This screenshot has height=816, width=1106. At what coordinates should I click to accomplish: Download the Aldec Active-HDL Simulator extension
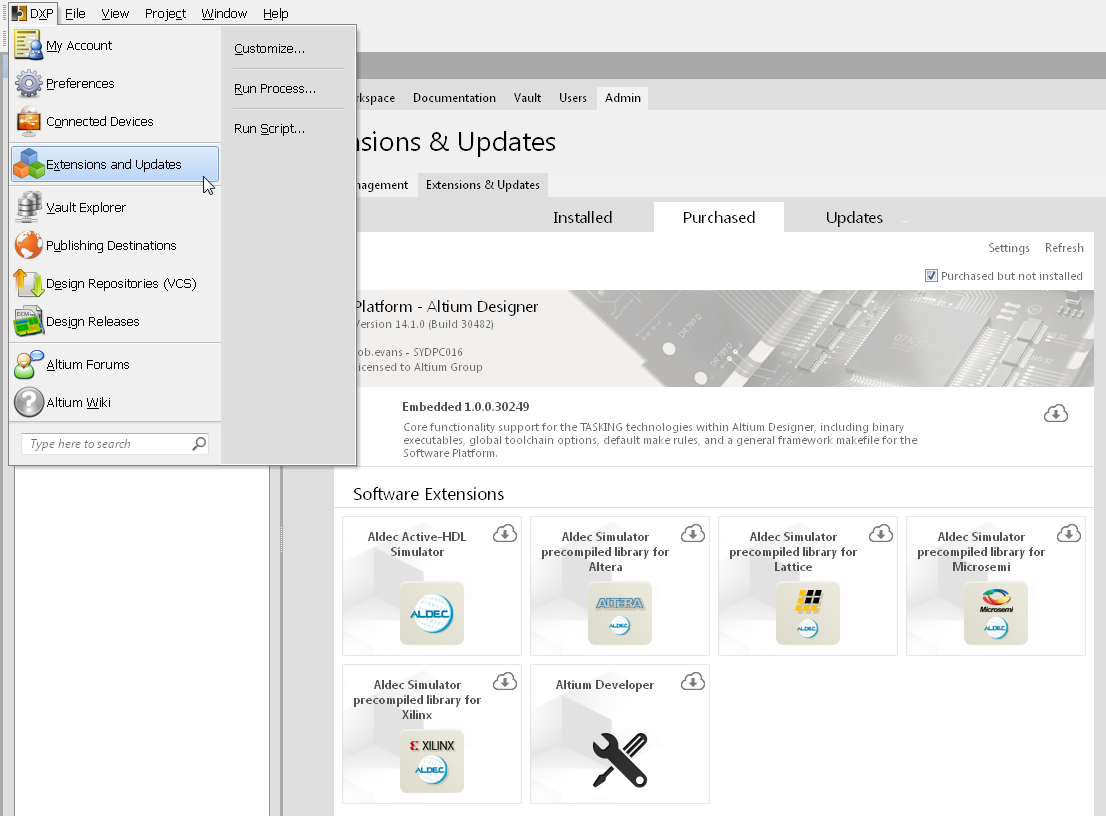click(505, 533)
